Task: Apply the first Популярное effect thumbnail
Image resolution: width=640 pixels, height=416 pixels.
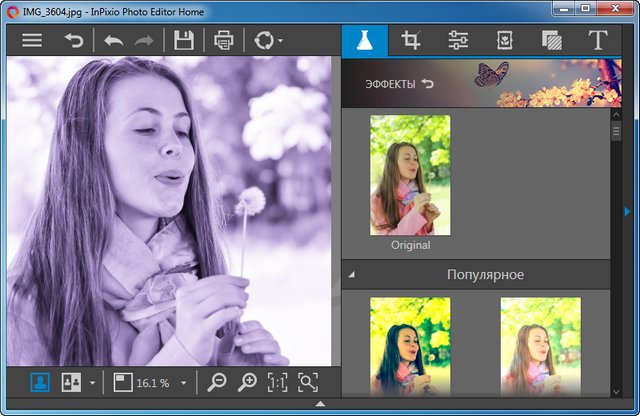Action: (410, 346)
